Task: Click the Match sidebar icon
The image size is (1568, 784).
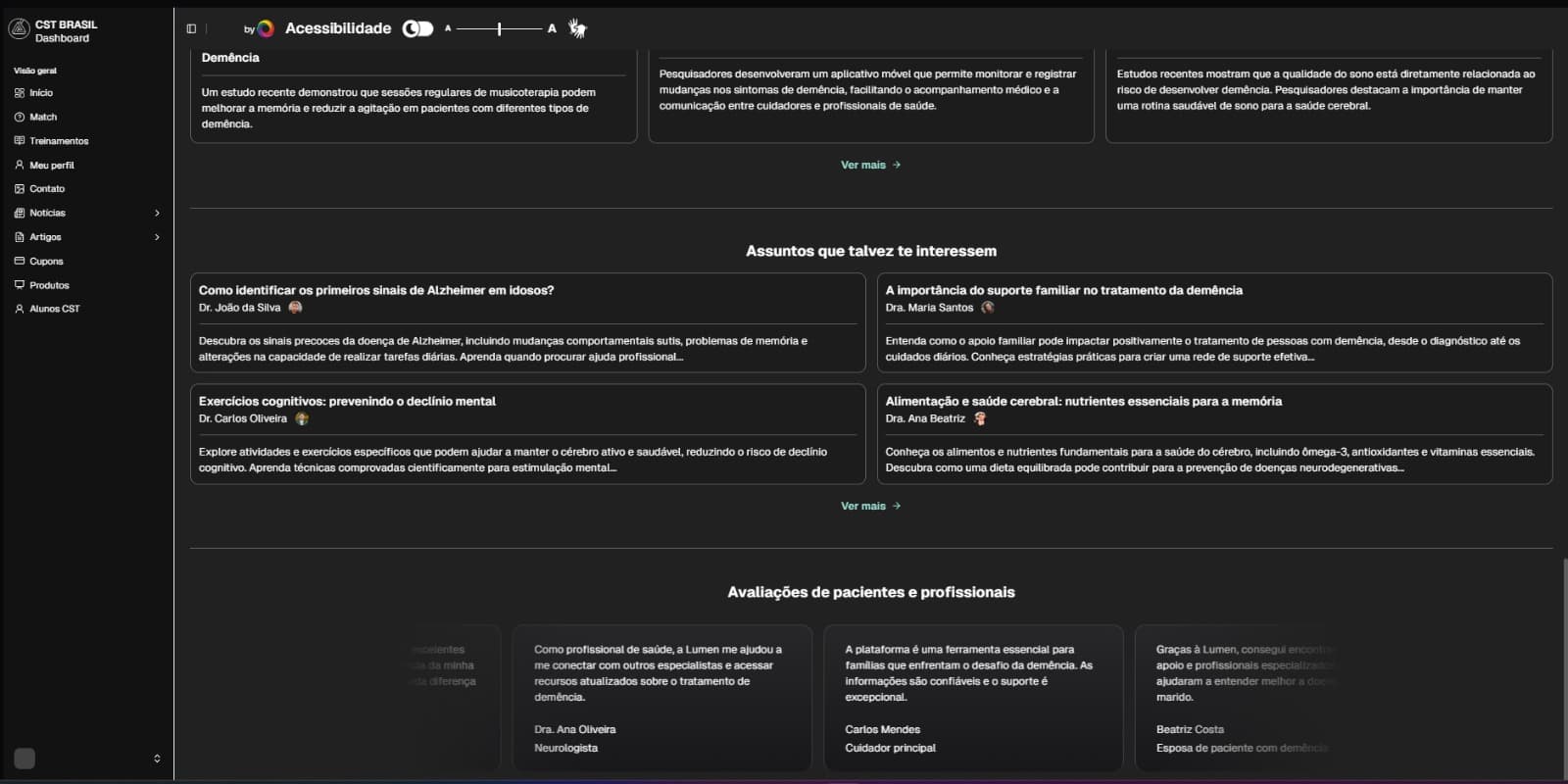Action: 20,117
